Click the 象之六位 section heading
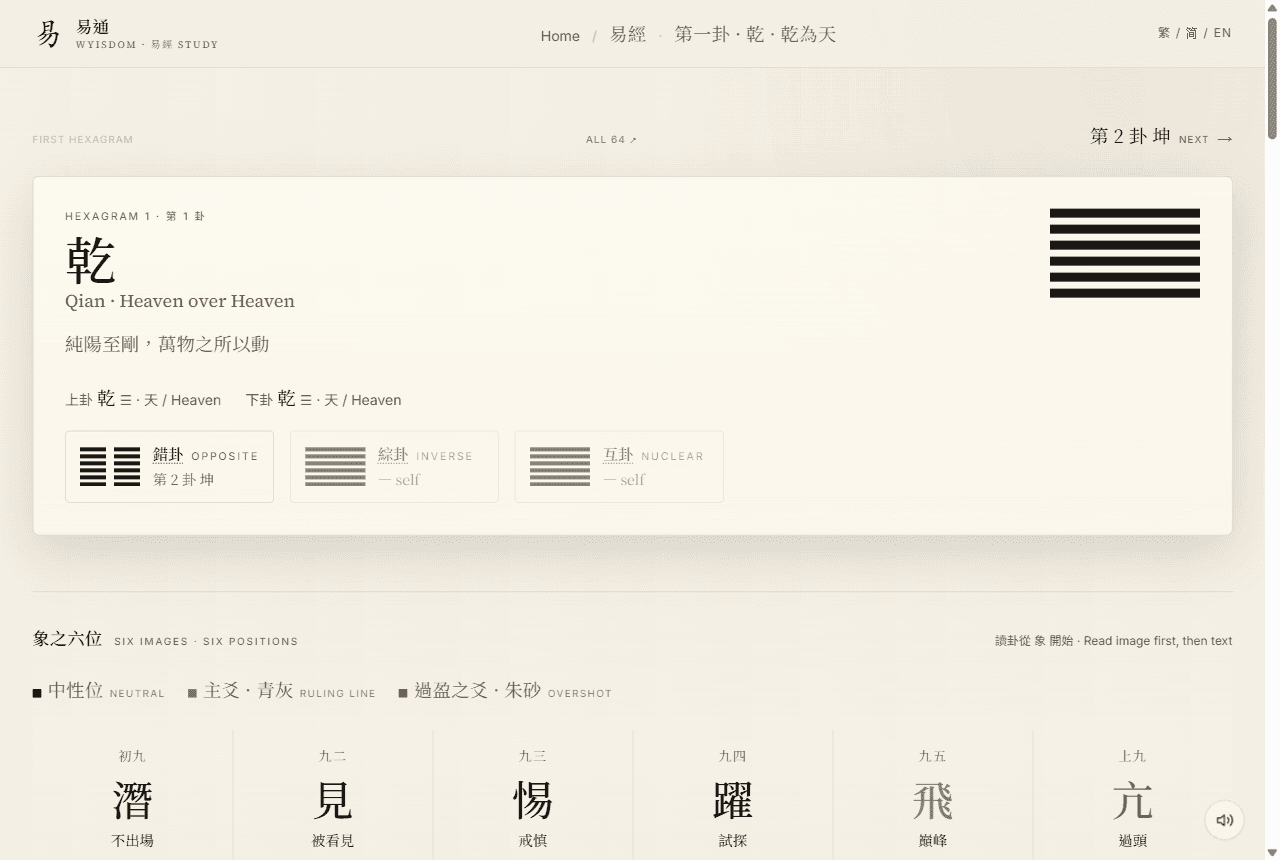The height and width of the screenshot is (860, 1280). [x=67, y=639]
